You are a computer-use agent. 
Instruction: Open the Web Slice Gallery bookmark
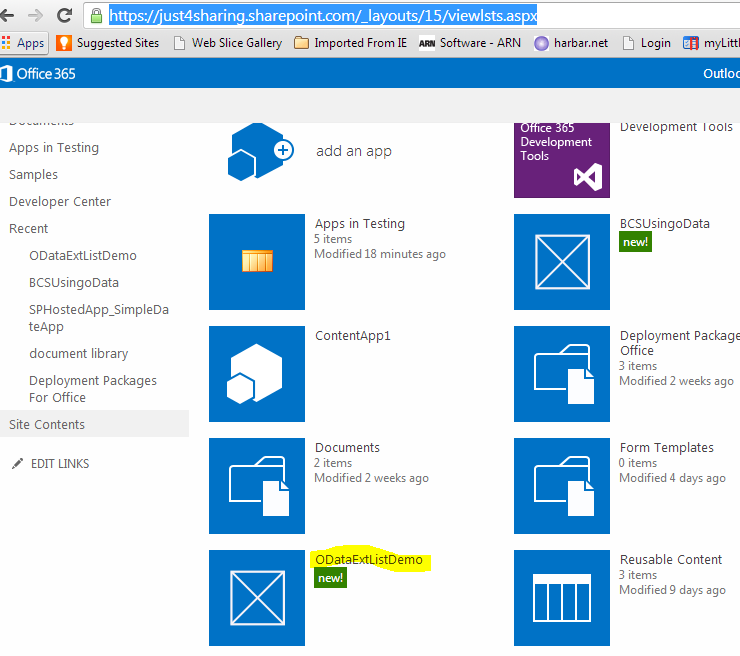[228, 43]
